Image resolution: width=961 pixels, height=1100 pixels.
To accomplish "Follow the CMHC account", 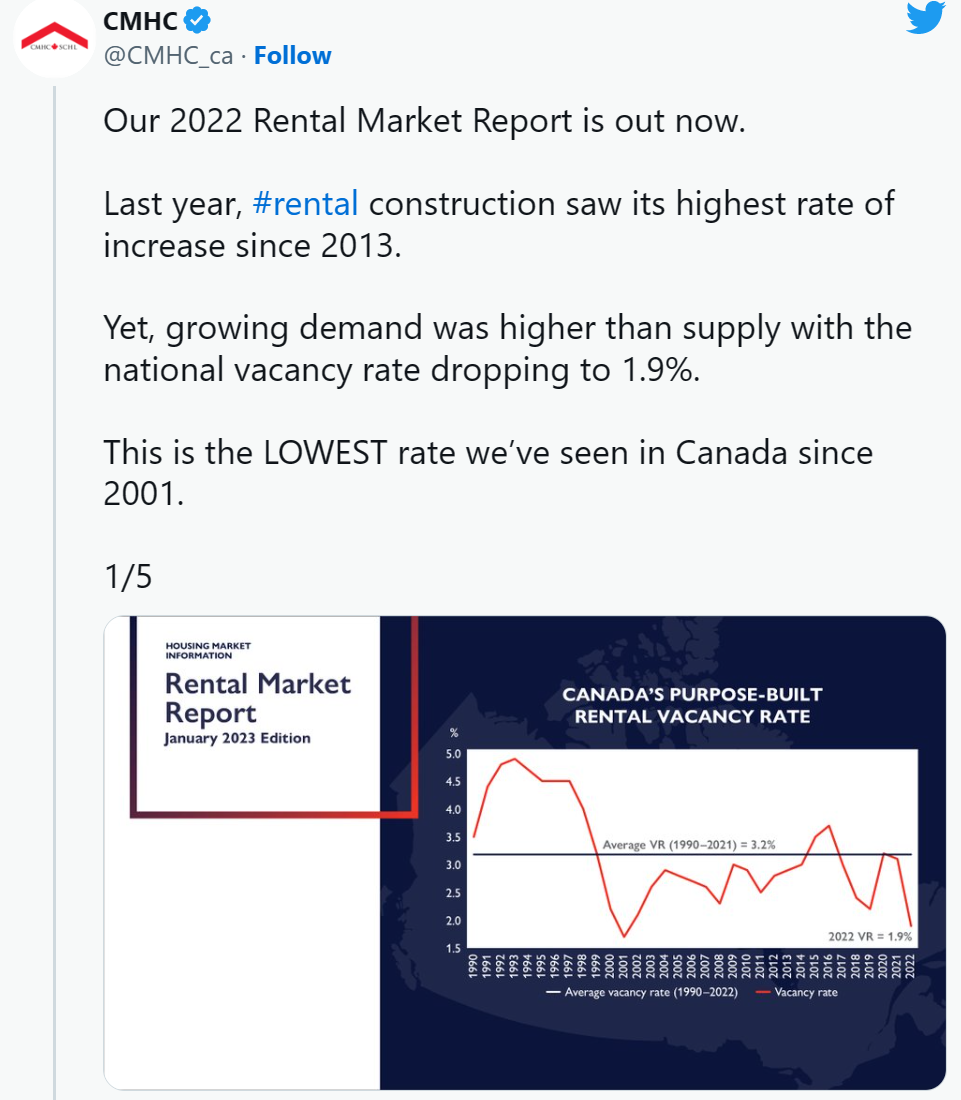I will (293, 55).
